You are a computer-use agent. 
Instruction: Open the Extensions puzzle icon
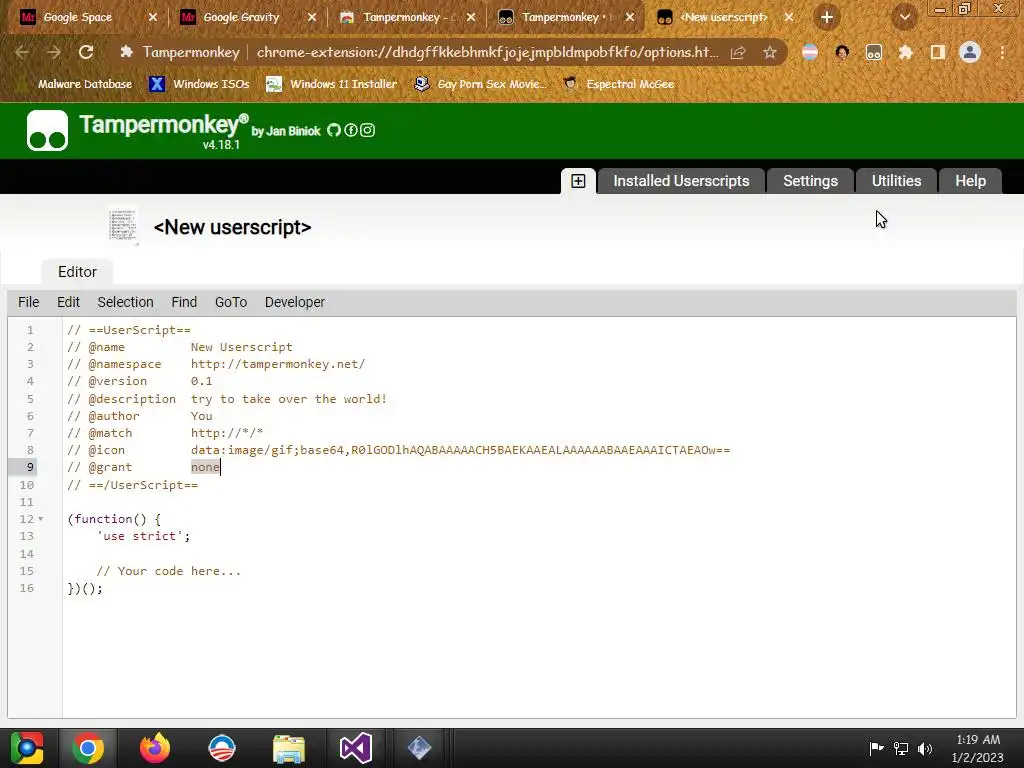pyautogui.click(x=906, y=52)
